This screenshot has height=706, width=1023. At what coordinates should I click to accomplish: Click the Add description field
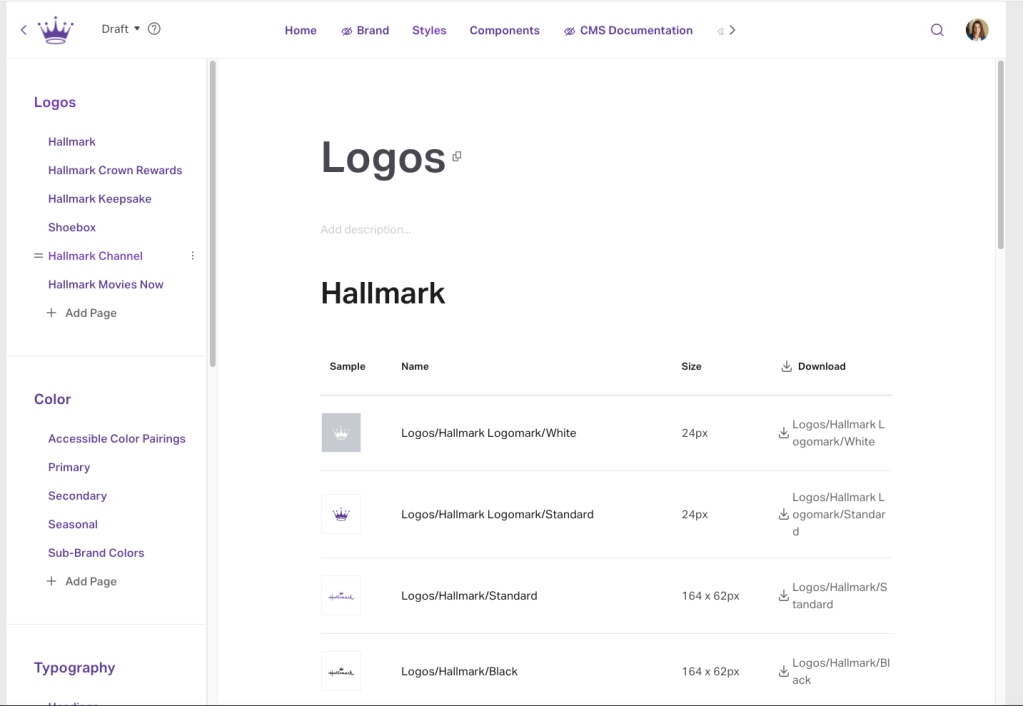[366, 230]
